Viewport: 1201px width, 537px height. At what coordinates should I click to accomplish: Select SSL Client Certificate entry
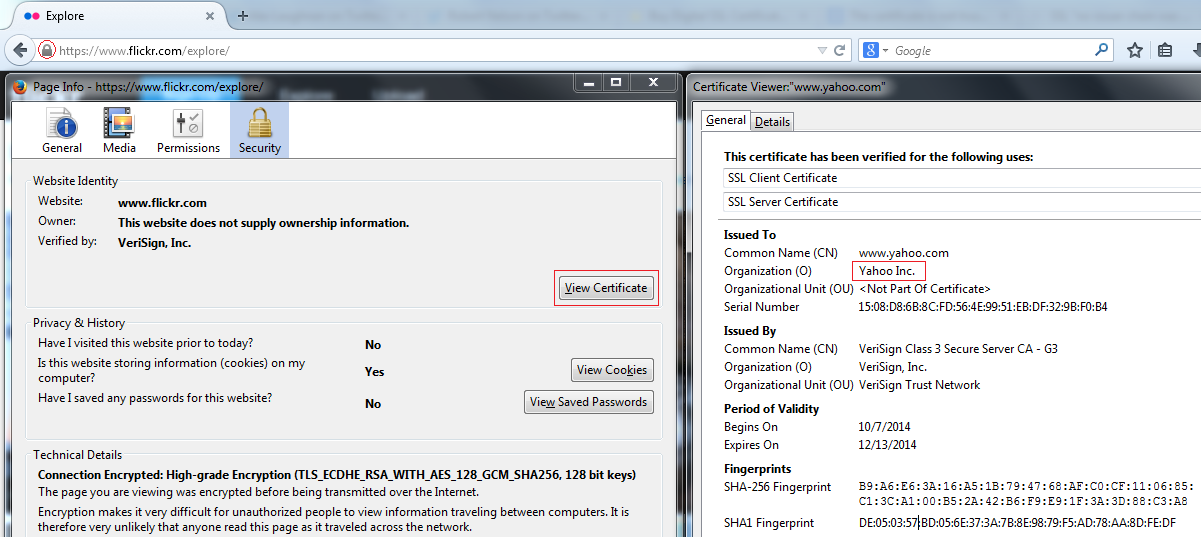tap(962, 178)
